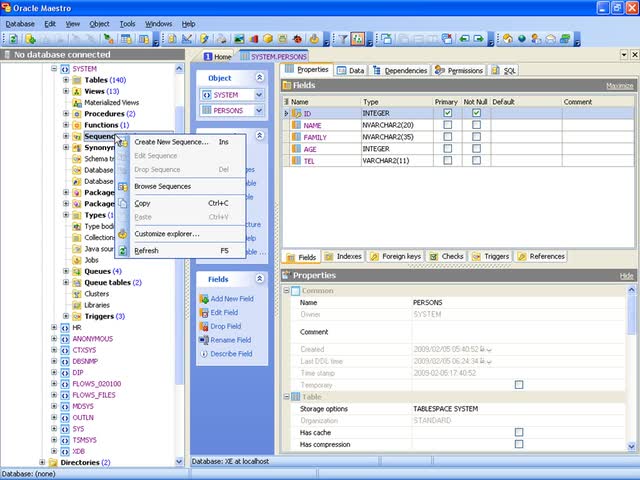Collapse the SYSTEM schema node
The width and height of the screenshot is (640, 480).
(54, 69)
